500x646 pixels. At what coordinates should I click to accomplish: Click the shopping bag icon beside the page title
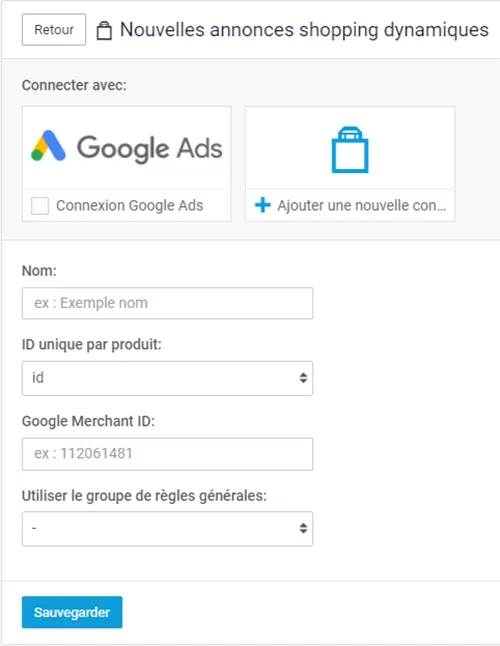104,30
